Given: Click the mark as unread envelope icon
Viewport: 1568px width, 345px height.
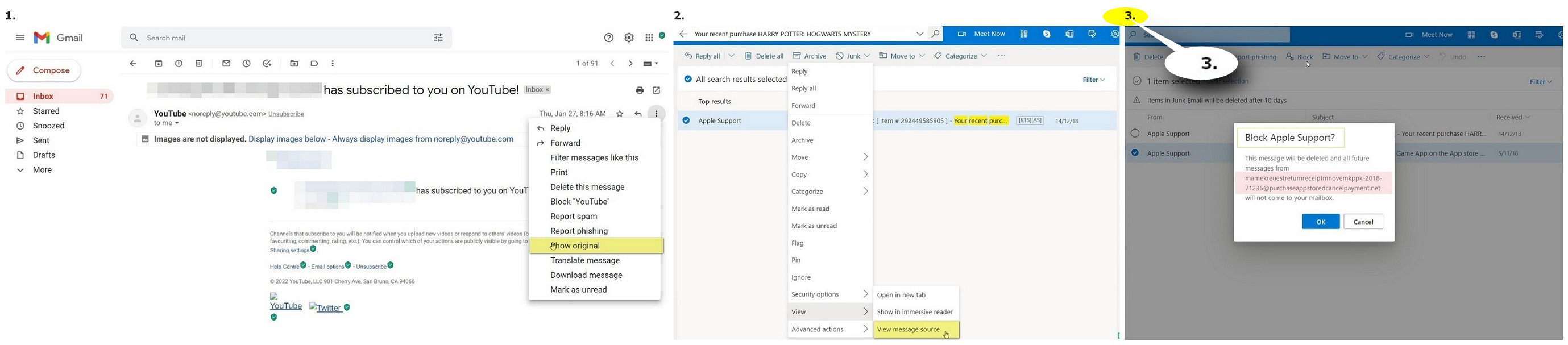Looking at the screenshot, I should pyautogui.click(x=226, y=63).
